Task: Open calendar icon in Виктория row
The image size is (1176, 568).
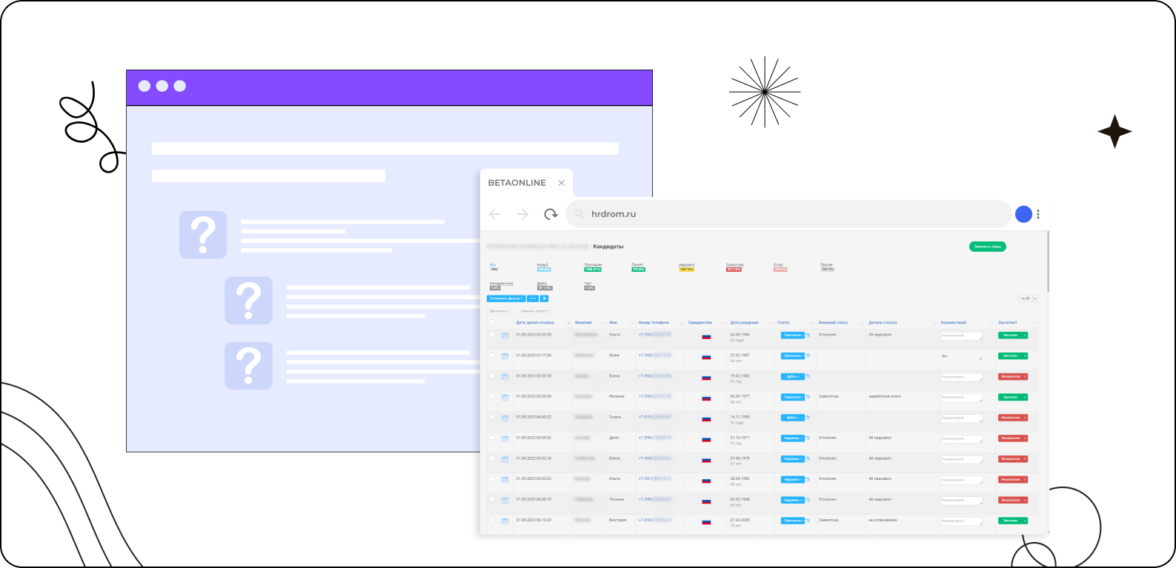Action: pos(505,521)
